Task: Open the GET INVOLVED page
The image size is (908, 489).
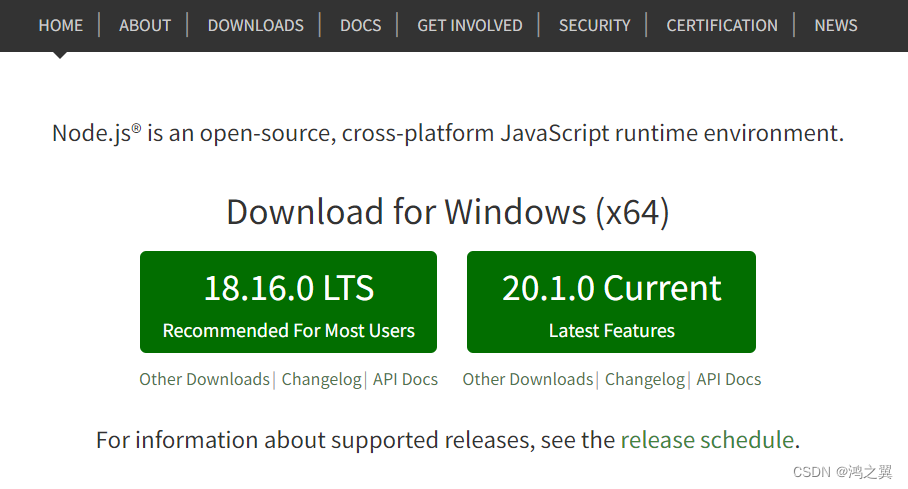Action: (x=470, y=25)
